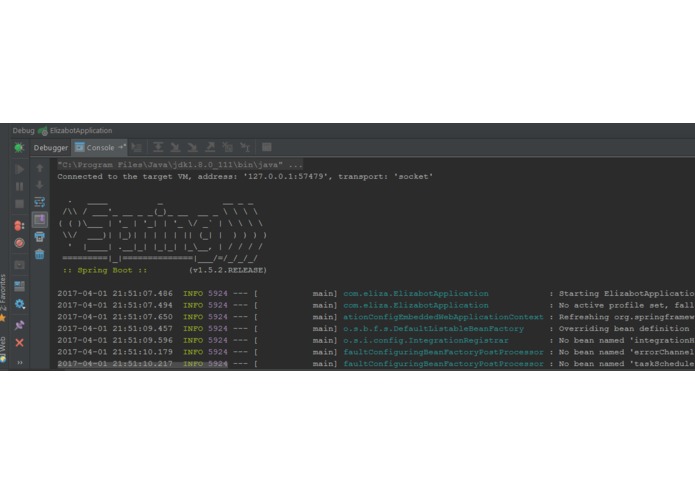Viewport: 695px width, 494px height.
Task: Click the Force Step Into icon
Action: coord(192,147)
